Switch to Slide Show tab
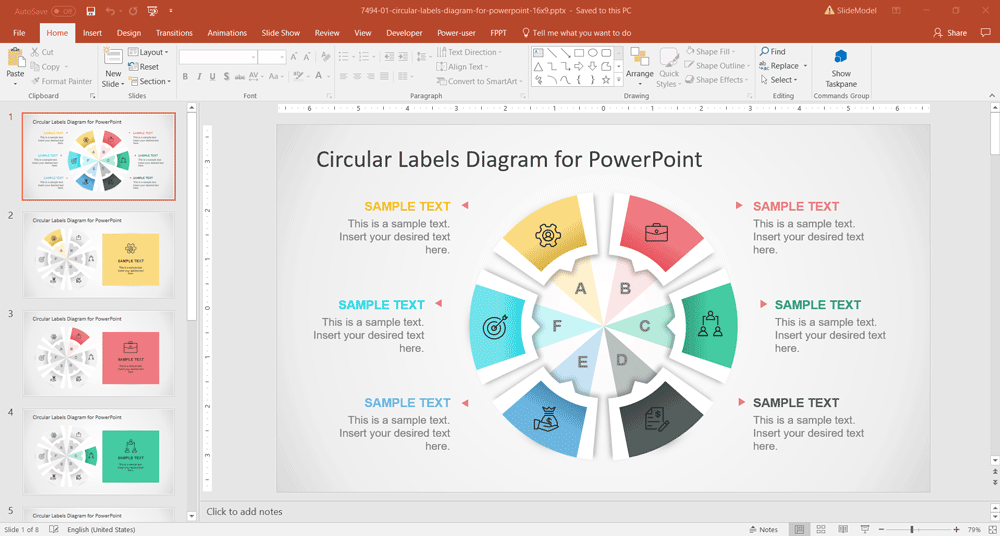Viewport: 1000px width, 536px height. point(281,33)
